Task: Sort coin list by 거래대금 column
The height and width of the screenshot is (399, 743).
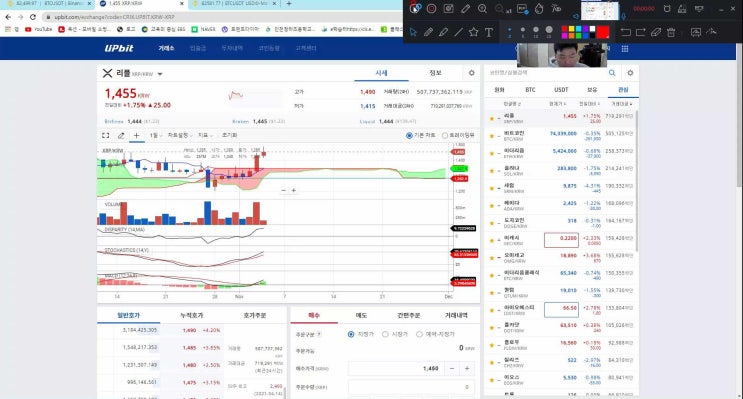Action: point(621,104)
